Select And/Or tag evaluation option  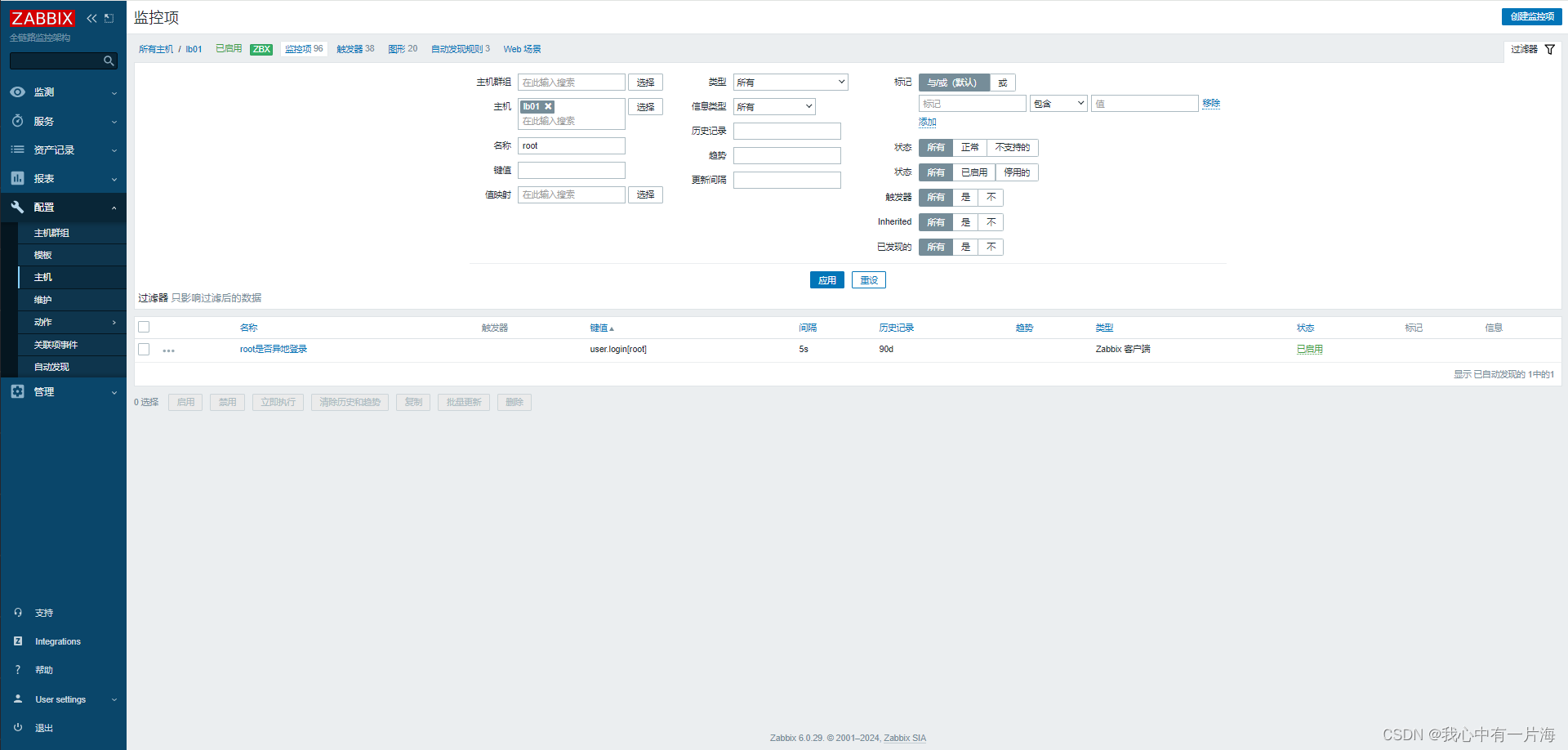point(954,83)
